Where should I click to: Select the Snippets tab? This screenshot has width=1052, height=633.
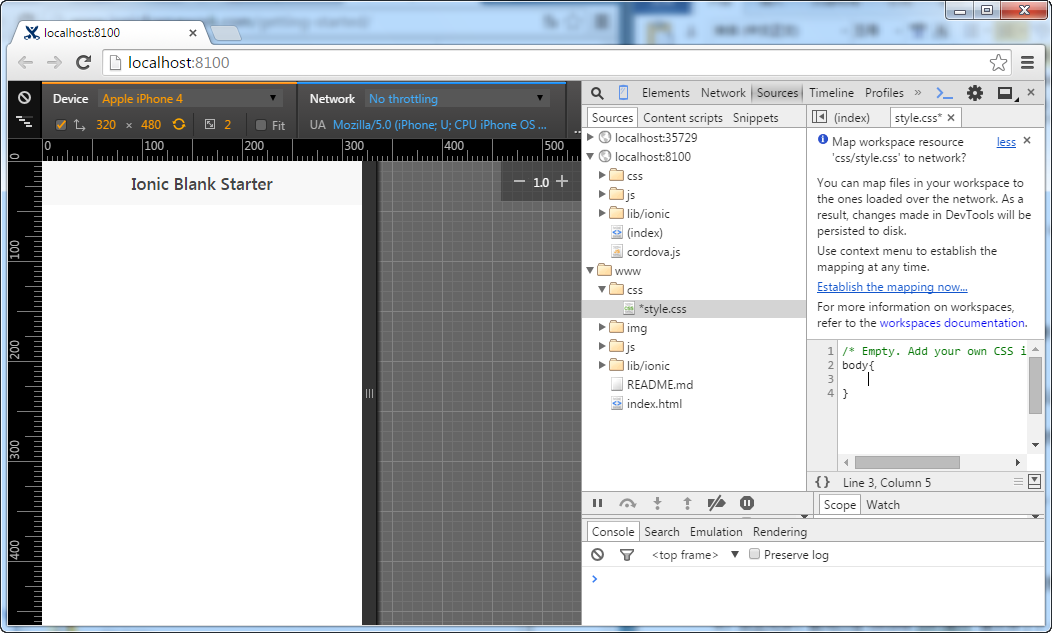click(755, 117)
